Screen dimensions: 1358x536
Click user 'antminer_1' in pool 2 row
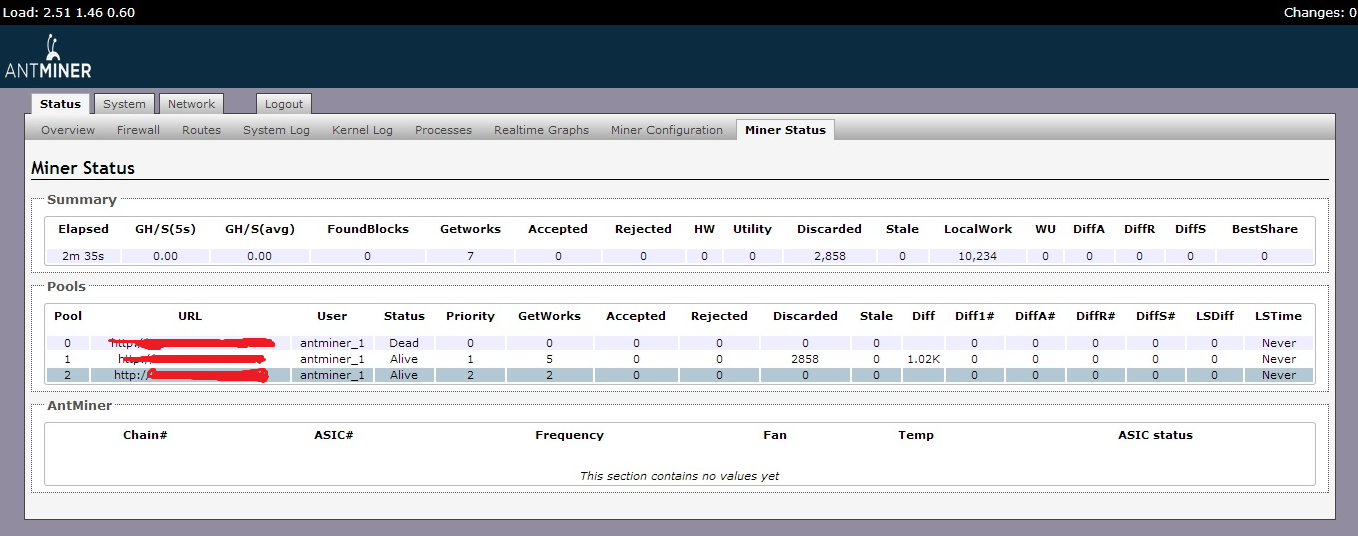[x=332, y=375]
